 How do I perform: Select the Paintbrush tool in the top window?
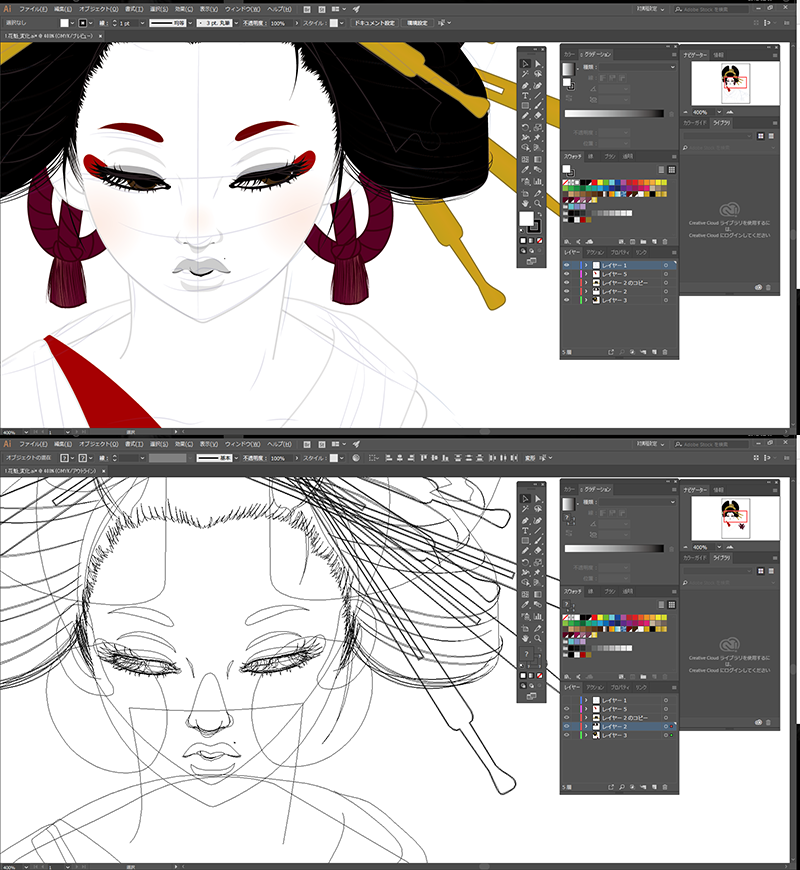pyautogui.click(x=538, y=106)
